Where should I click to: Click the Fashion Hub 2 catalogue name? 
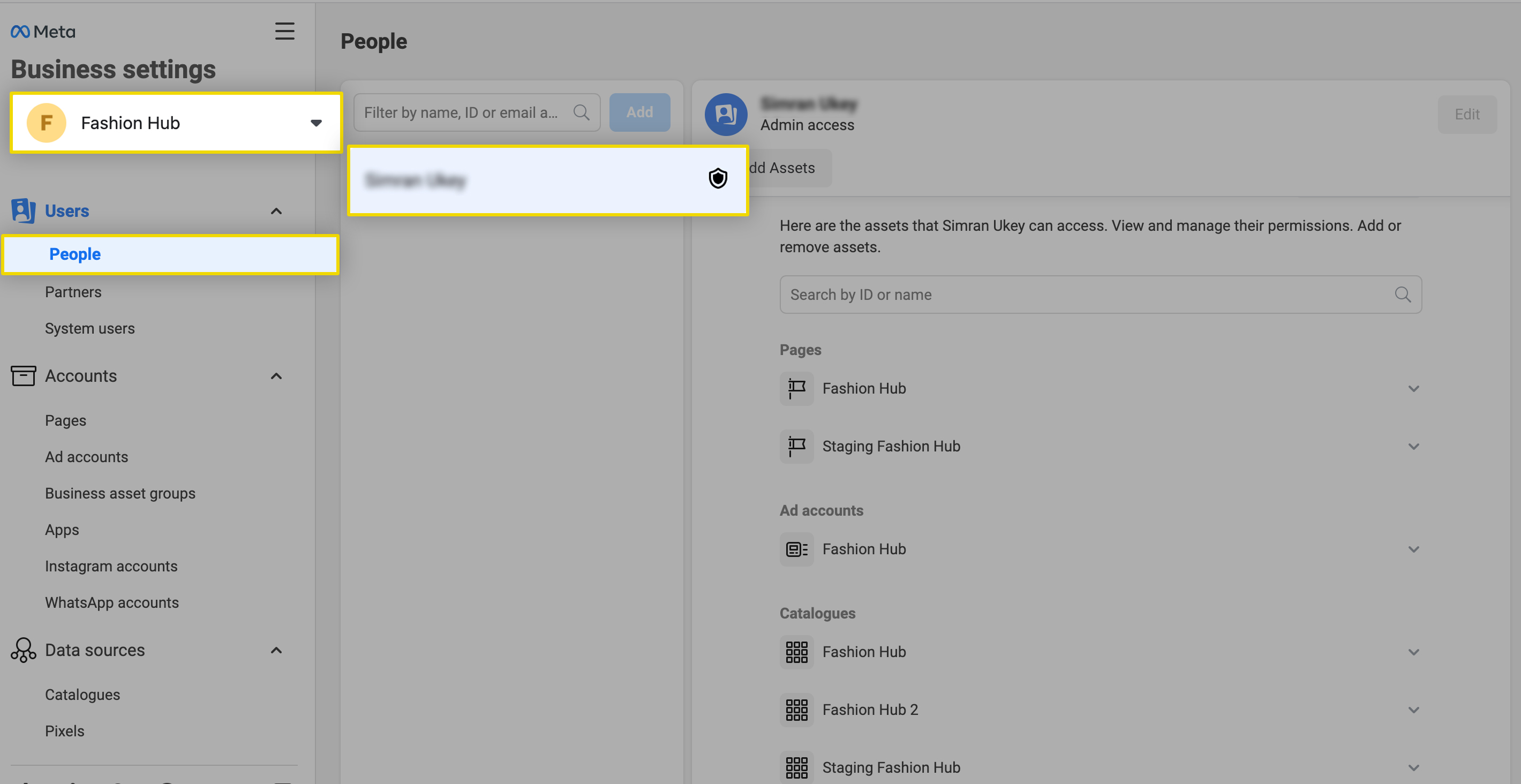click(x=870, y=710)
